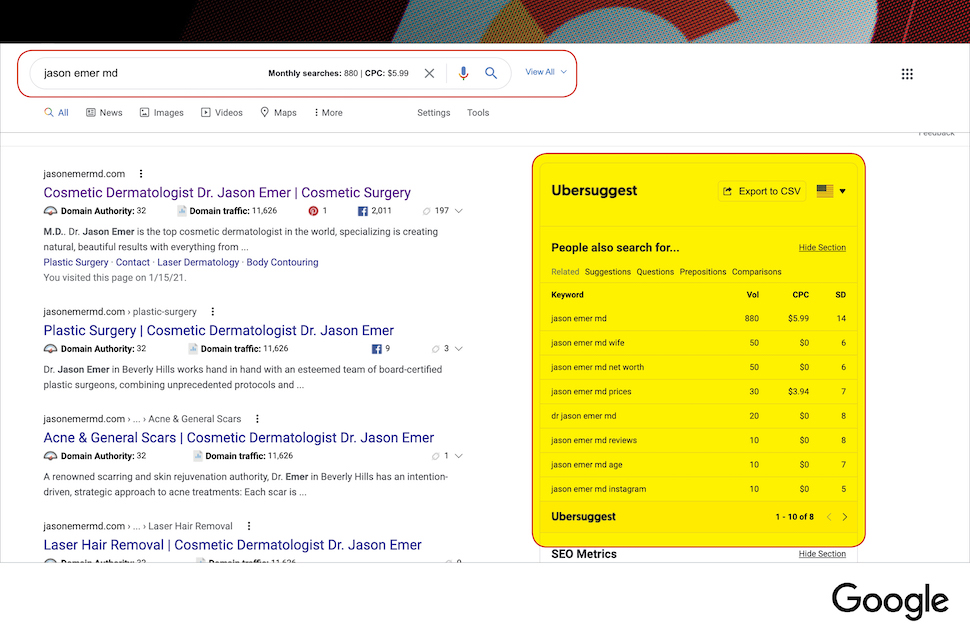Open options menu for Acne & General Scars result
The height and width of the screenshot is (639, 970).
(x=257, y=419)
